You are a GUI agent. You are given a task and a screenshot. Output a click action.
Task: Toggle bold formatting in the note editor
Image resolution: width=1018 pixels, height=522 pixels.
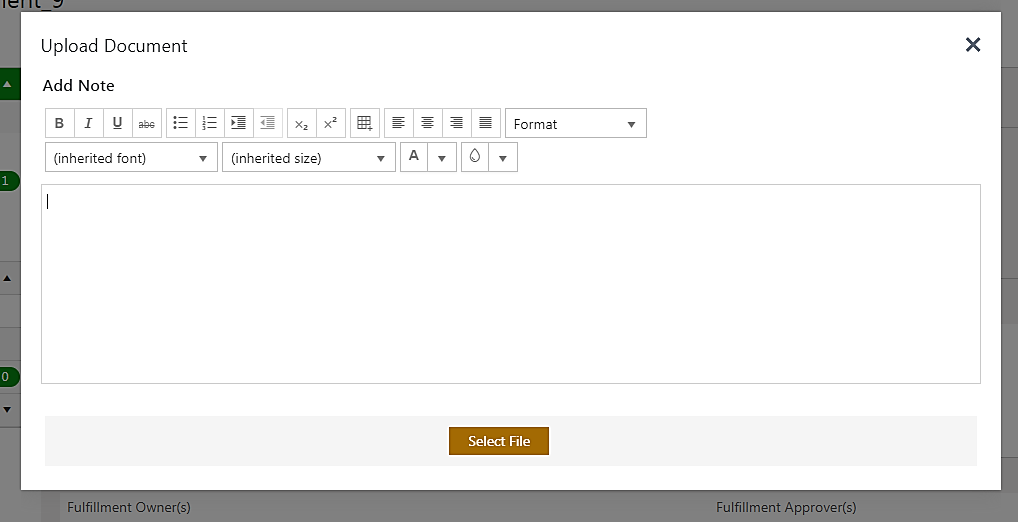pos(60,123)
